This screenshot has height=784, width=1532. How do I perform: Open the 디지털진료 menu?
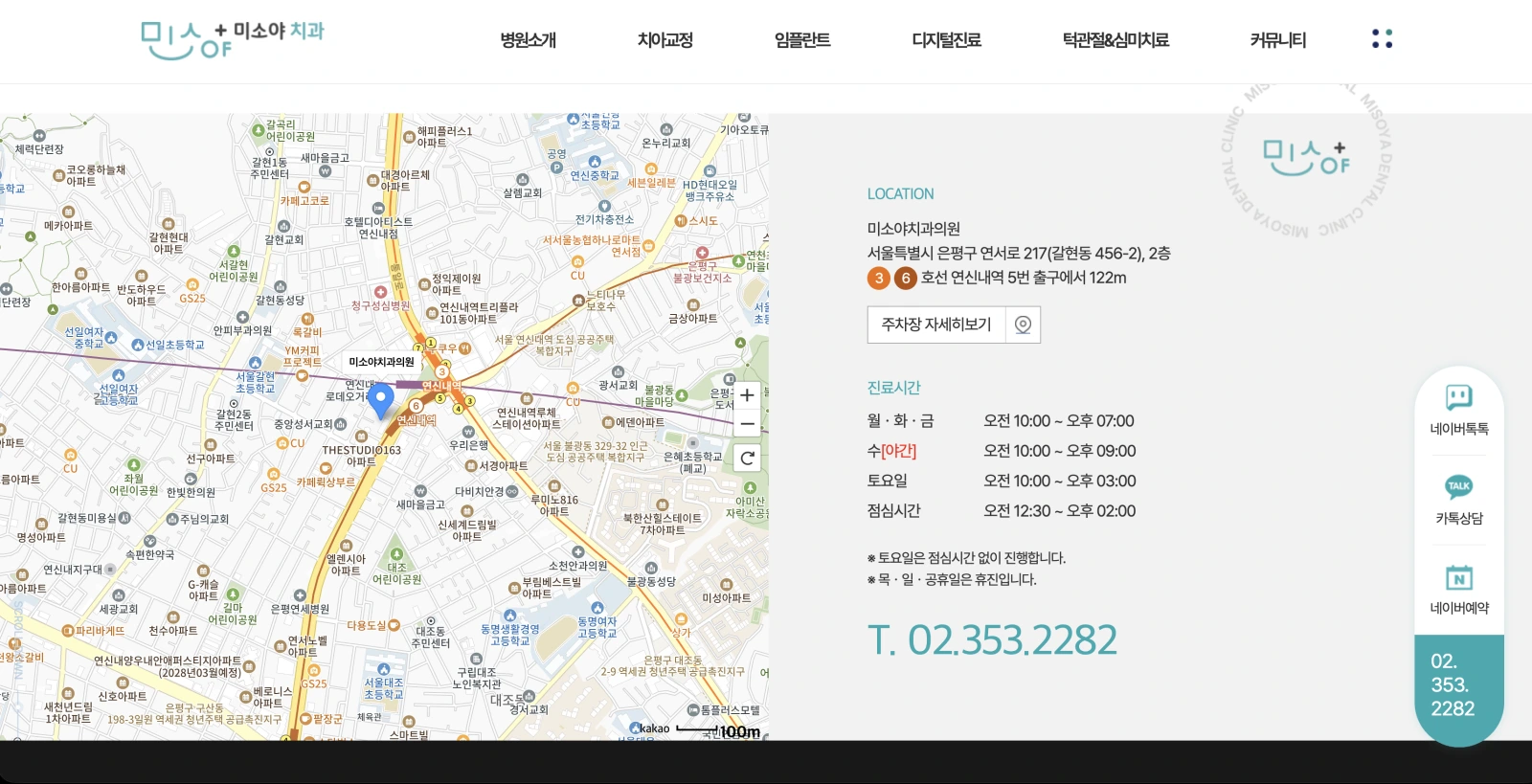click(x=946, y=40)
